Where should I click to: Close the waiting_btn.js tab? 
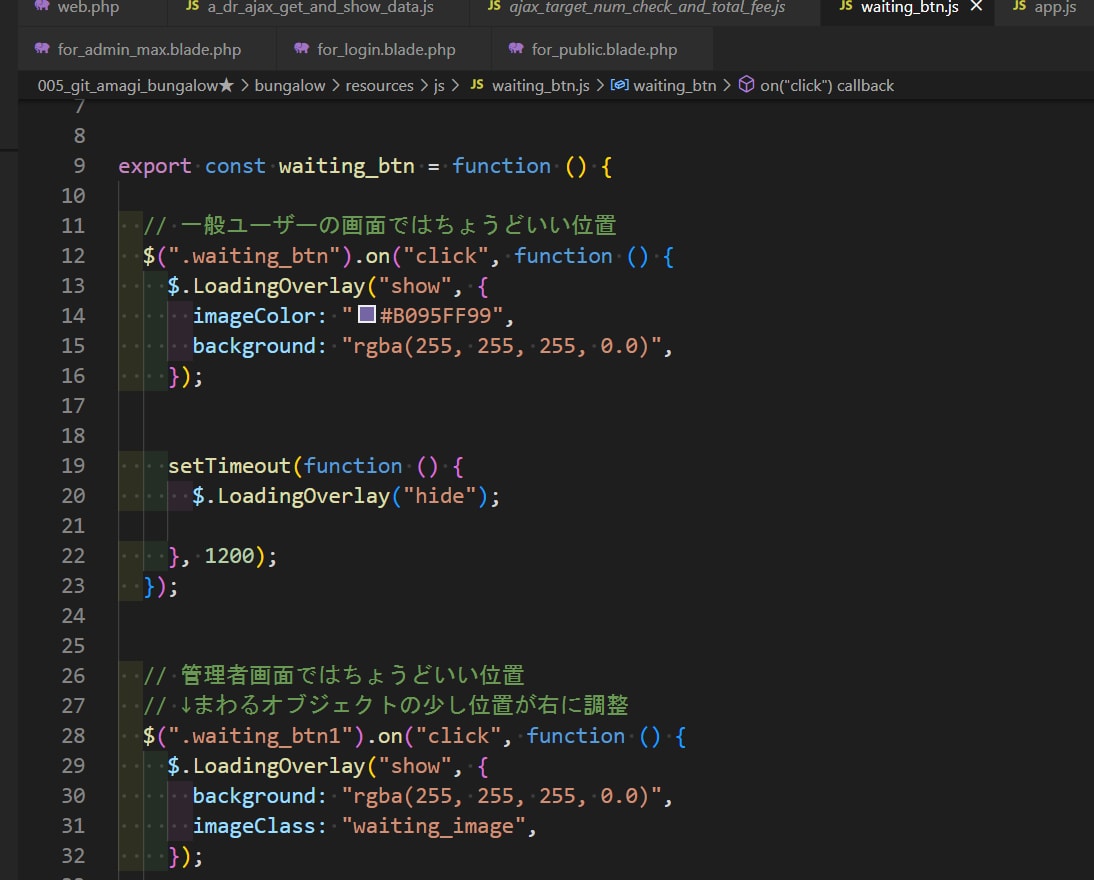click(x=976, y=7)
